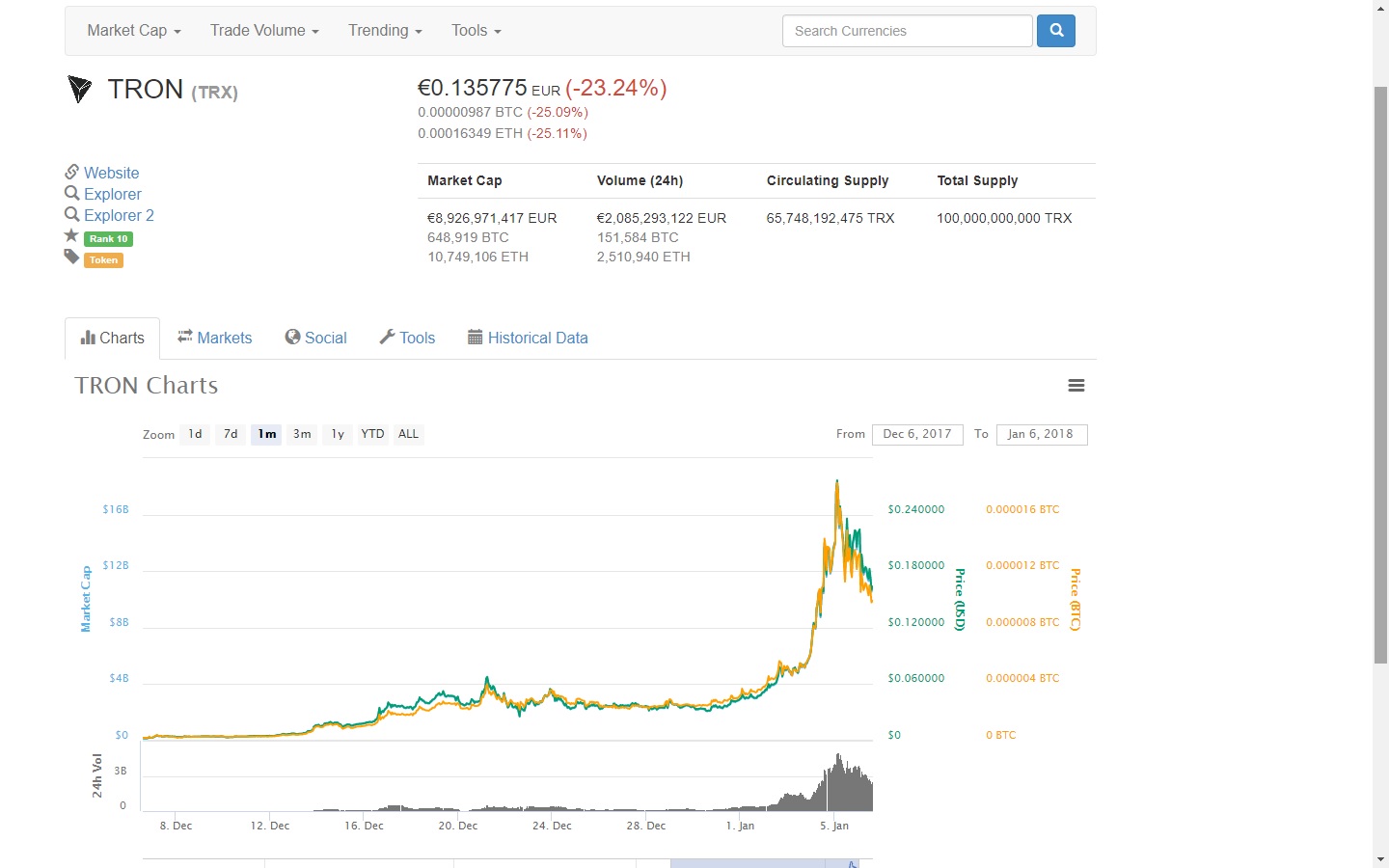Focus the Search Currencies field
The height and width of the screenshot is (868, 1389).
pos(908,31)
